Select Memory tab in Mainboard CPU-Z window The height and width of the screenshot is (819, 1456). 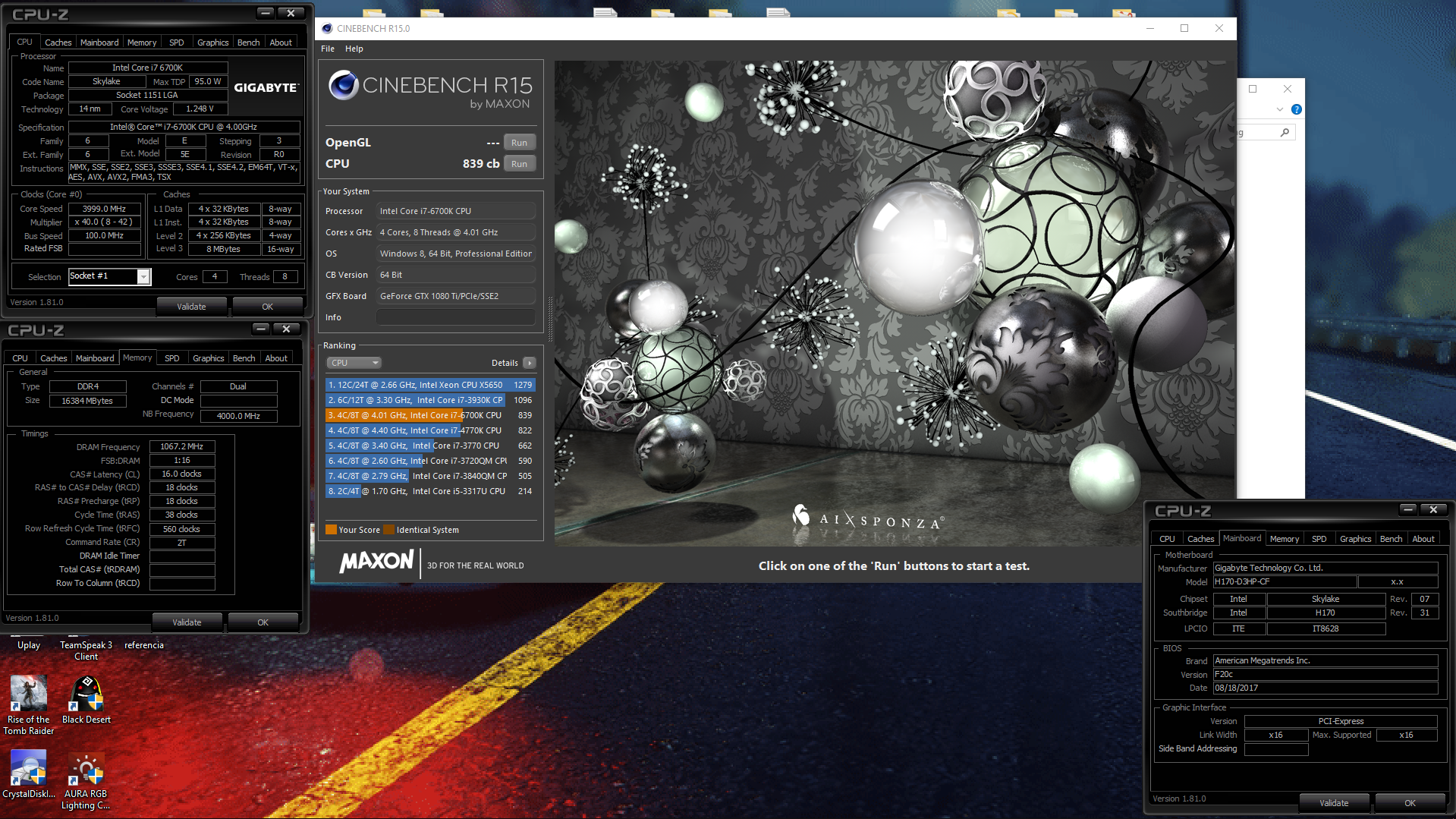tap(1285, 539)
